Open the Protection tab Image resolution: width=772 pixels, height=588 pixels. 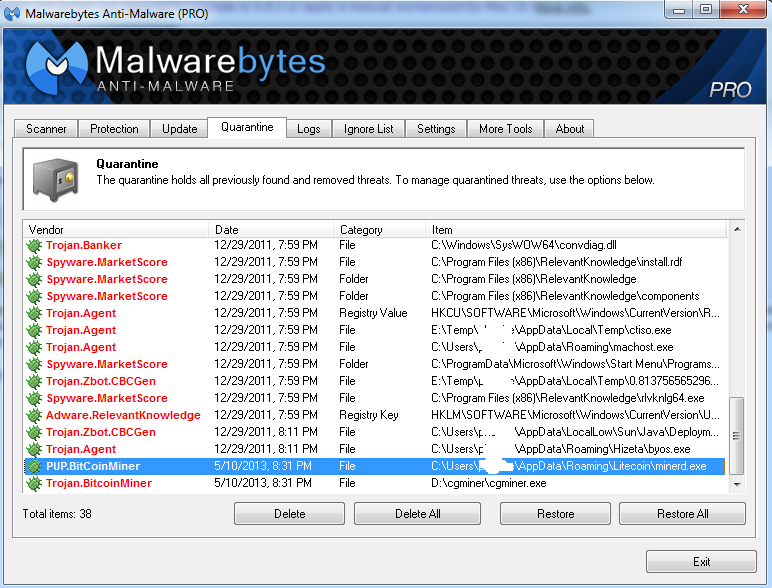pos(114,129)
